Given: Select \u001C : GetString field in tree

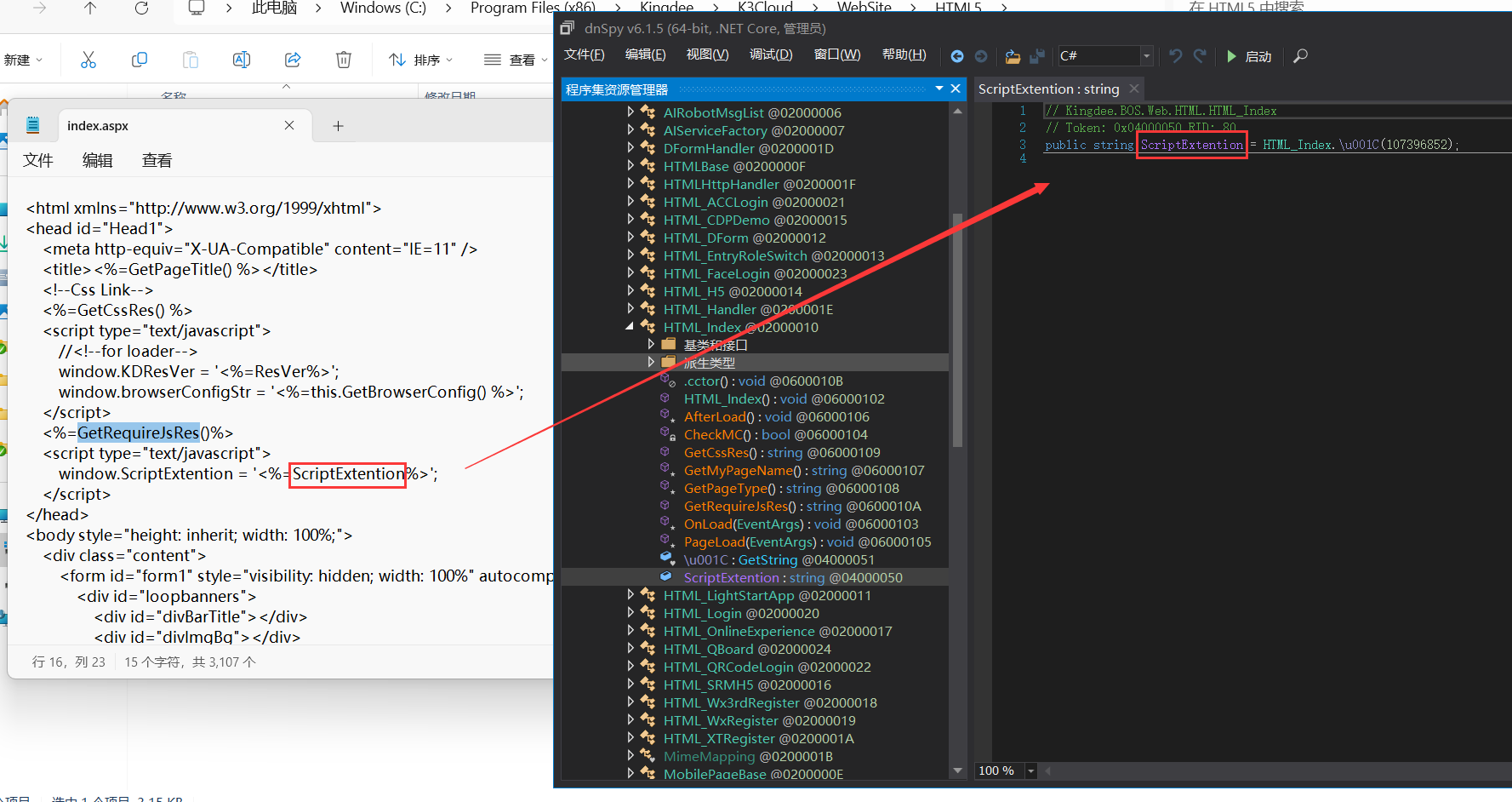Looking at the screenshot, I should coord(779,559).
